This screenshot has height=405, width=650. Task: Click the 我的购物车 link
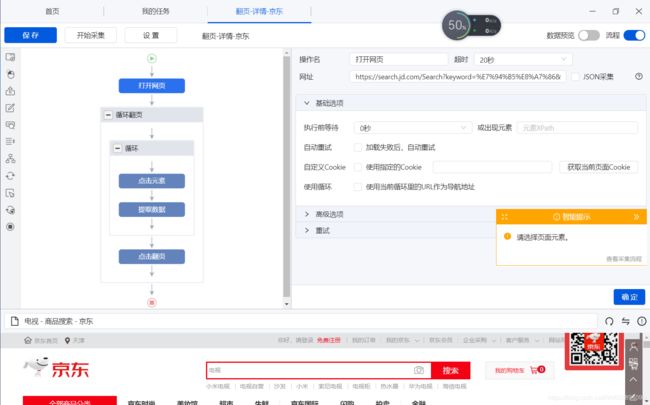pos(509,370)
